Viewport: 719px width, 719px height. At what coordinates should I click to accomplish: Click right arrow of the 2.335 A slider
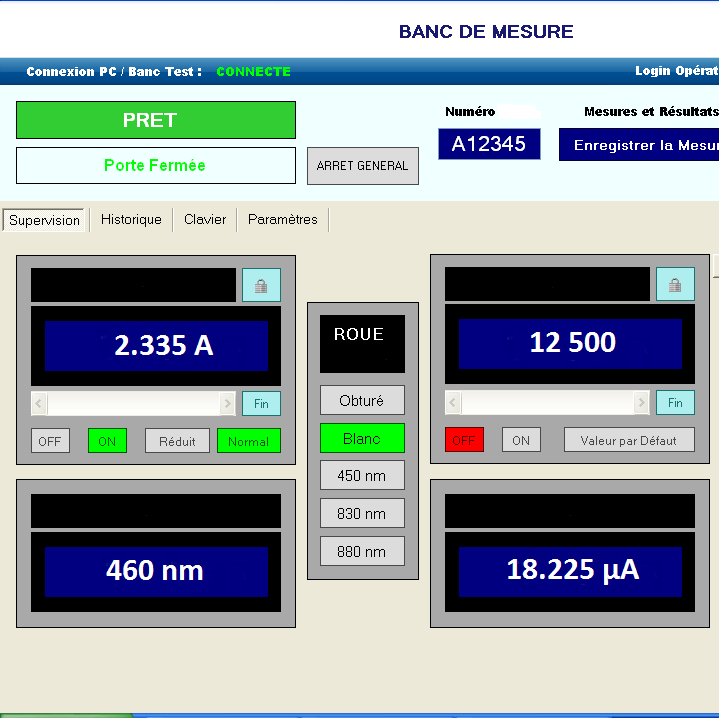coord(227,404)
